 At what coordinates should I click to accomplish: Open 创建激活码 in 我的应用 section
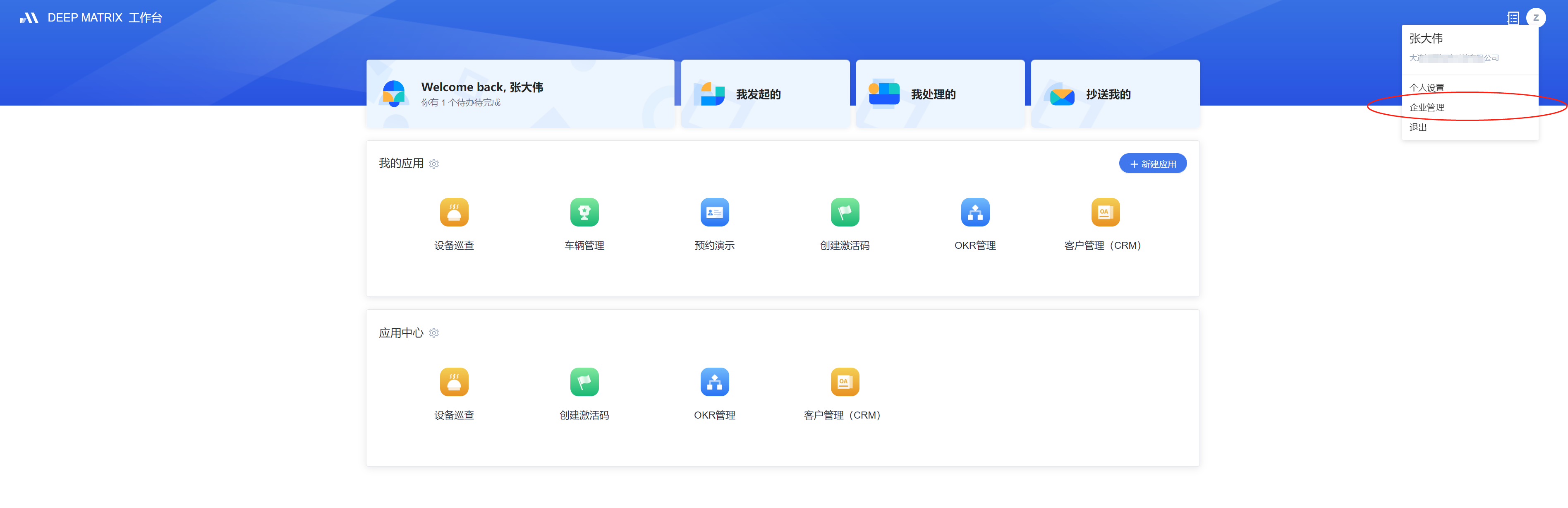point(845,212)
